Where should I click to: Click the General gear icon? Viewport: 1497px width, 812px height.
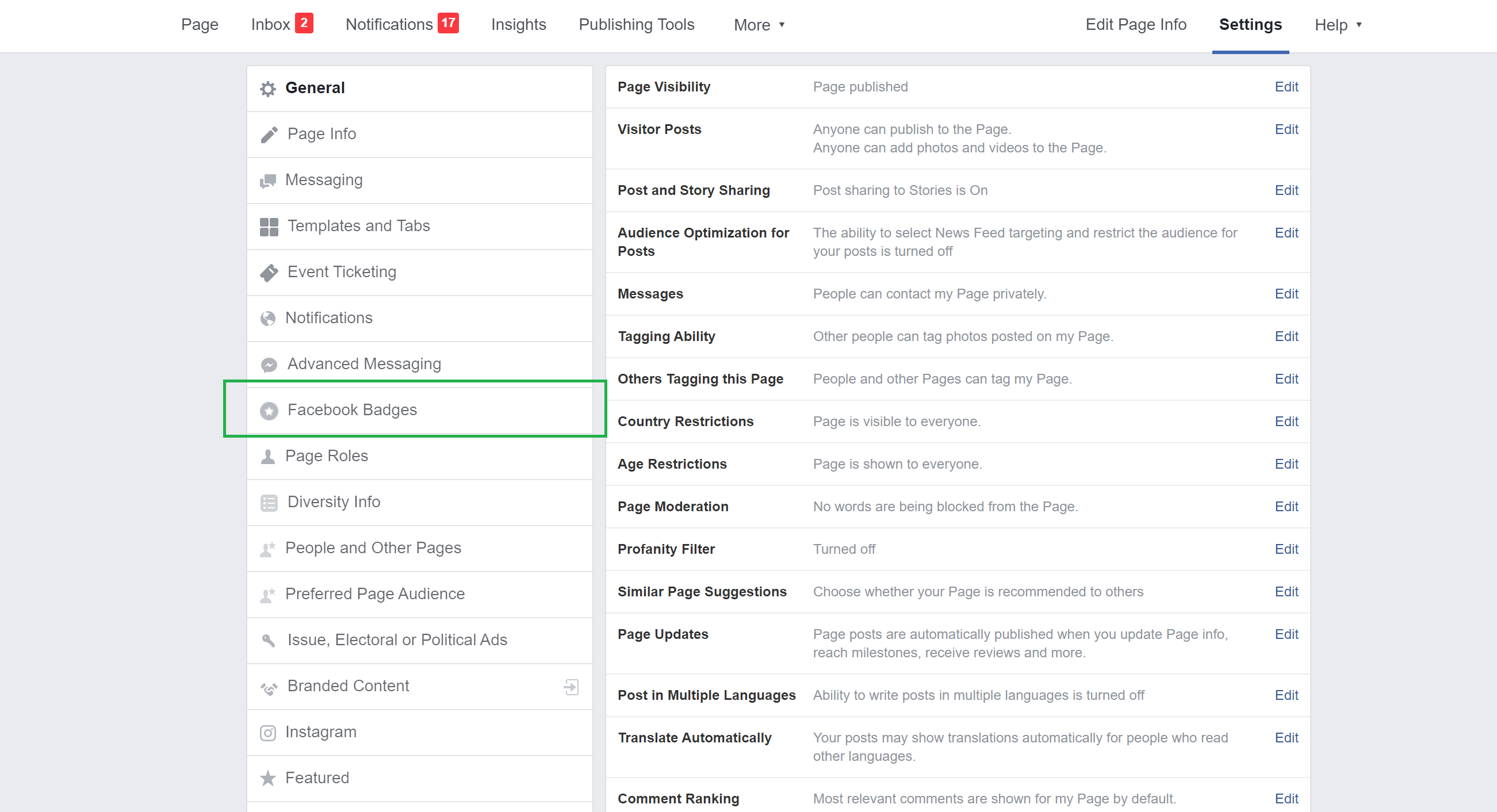268,89
